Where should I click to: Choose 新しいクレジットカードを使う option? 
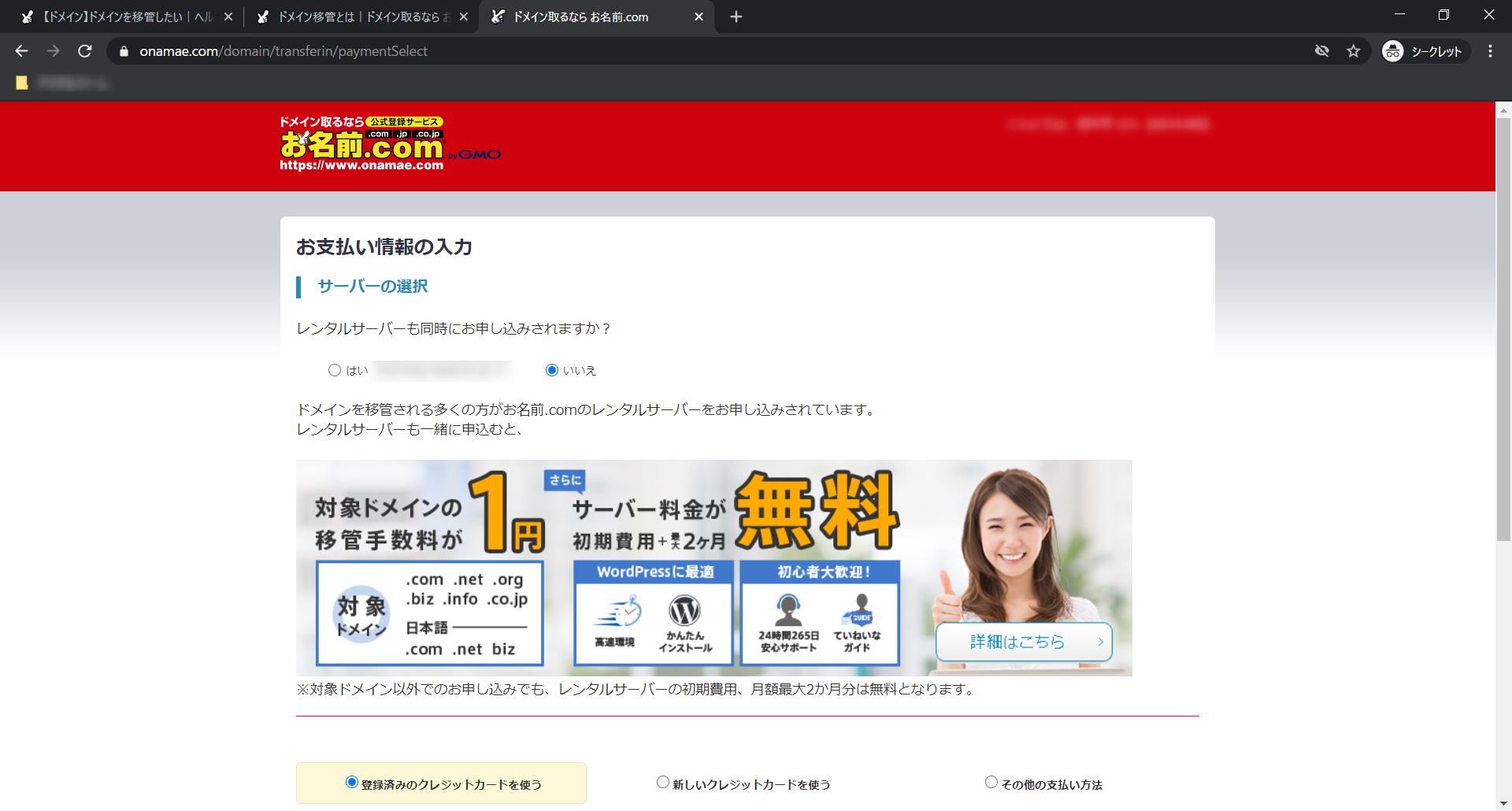point(663,782)
